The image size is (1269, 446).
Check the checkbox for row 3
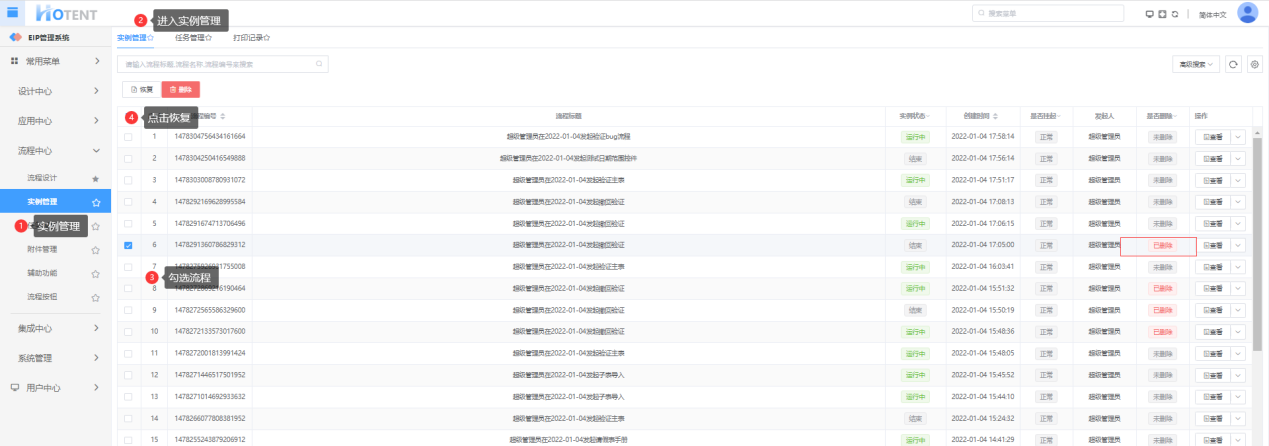tap(128, 180)
